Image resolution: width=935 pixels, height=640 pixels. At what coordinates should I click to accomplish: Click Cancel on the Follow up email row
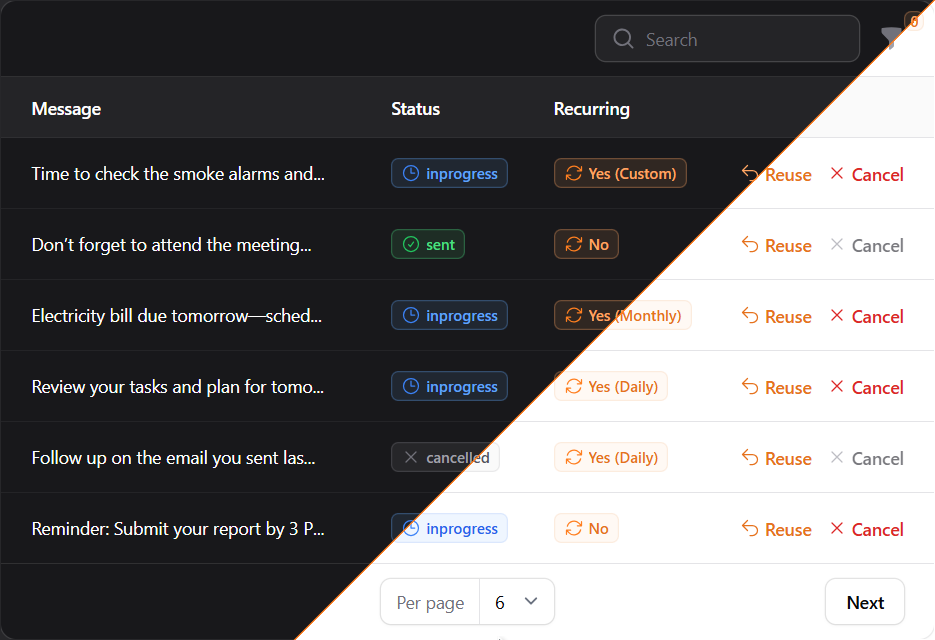[x=866, y=458]
